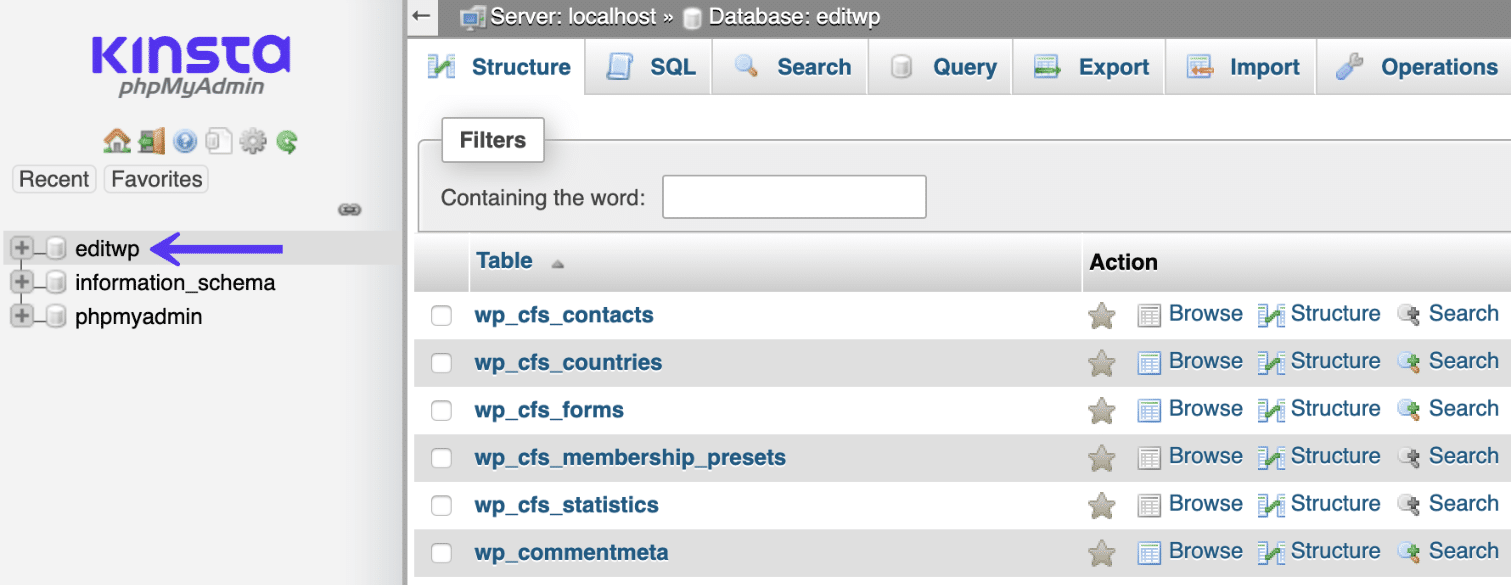Browse the wp_cfs_forms table
The height and width of the screenshot is (585, 1511).
click(x=1204, y=408)
